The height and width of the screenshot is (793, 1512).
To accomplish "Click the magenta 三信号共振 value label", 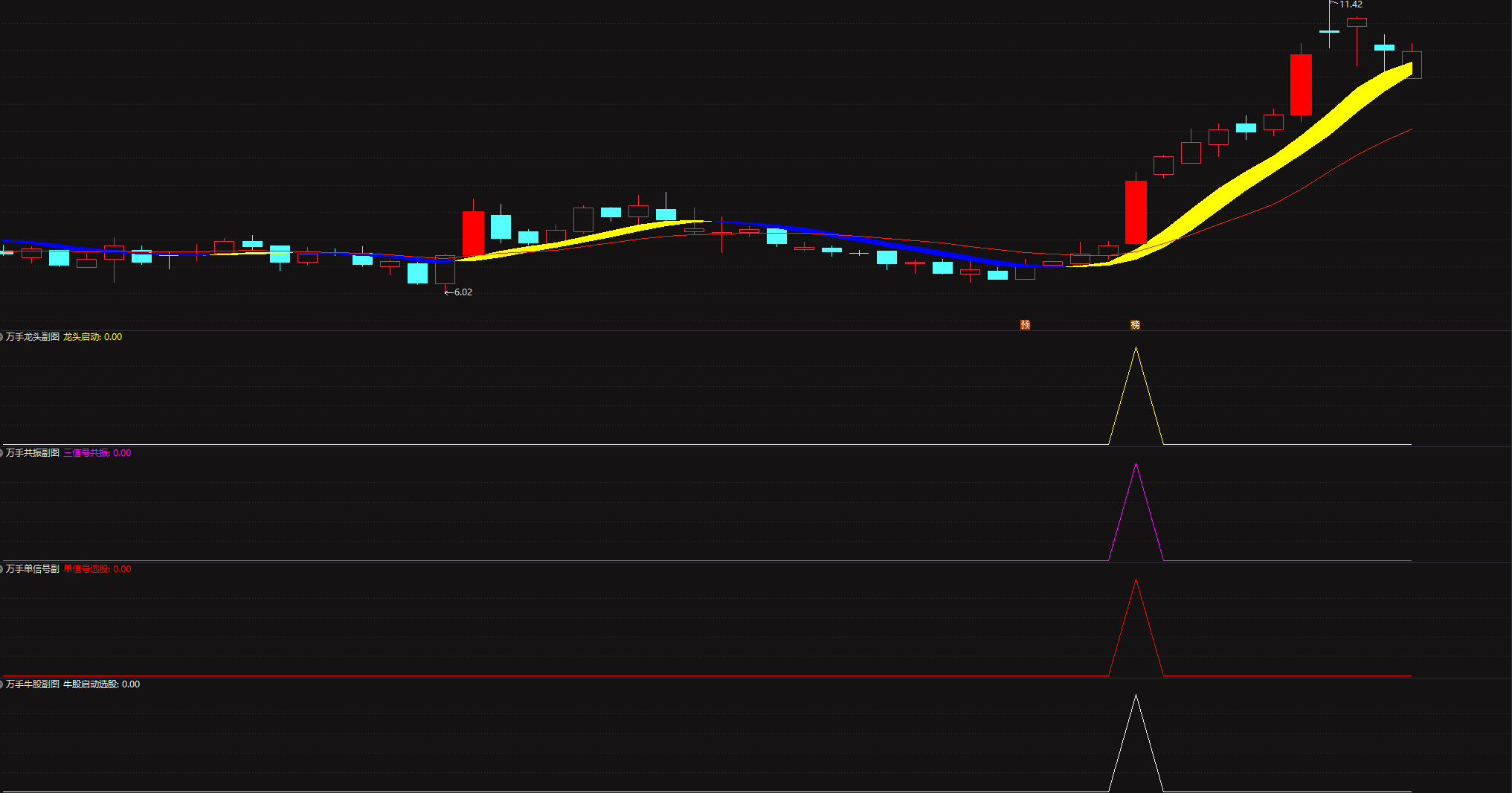I will (x=97, y=453).
